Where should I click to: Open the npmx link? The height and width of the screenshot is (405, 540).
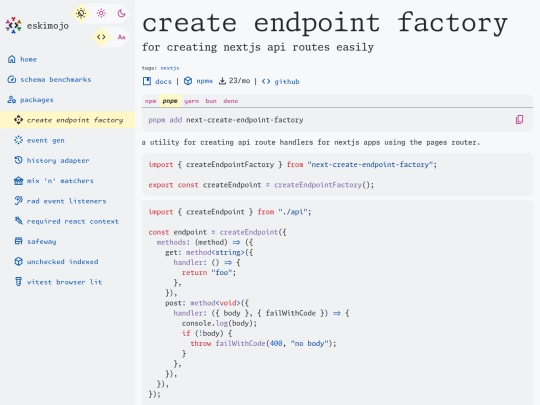[x=205, y=81]
